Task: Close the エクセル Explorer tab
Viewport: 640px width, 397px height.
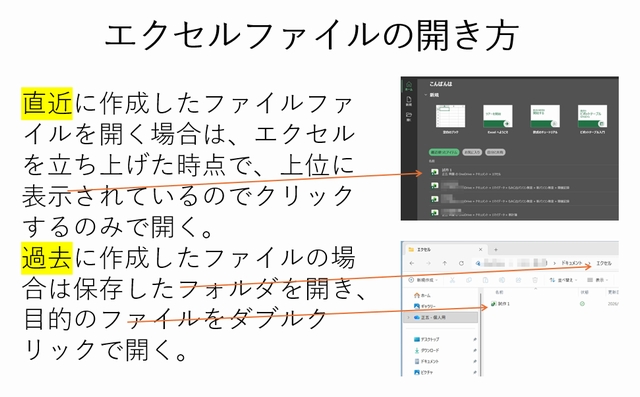Action: click(480, 249)
